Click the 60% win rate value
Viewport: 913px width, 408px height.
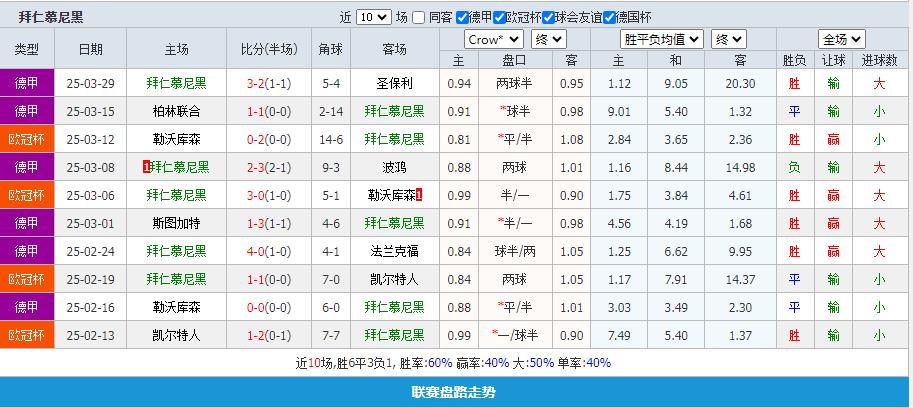440,363
